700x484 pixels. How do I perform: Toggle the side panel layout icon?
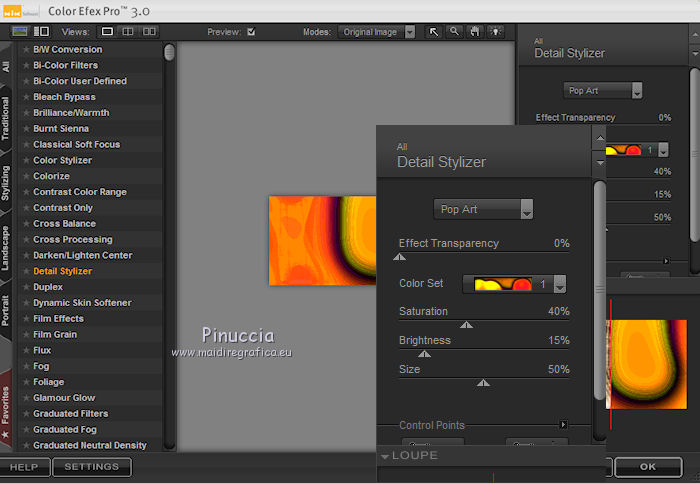[x=42, y=32]
